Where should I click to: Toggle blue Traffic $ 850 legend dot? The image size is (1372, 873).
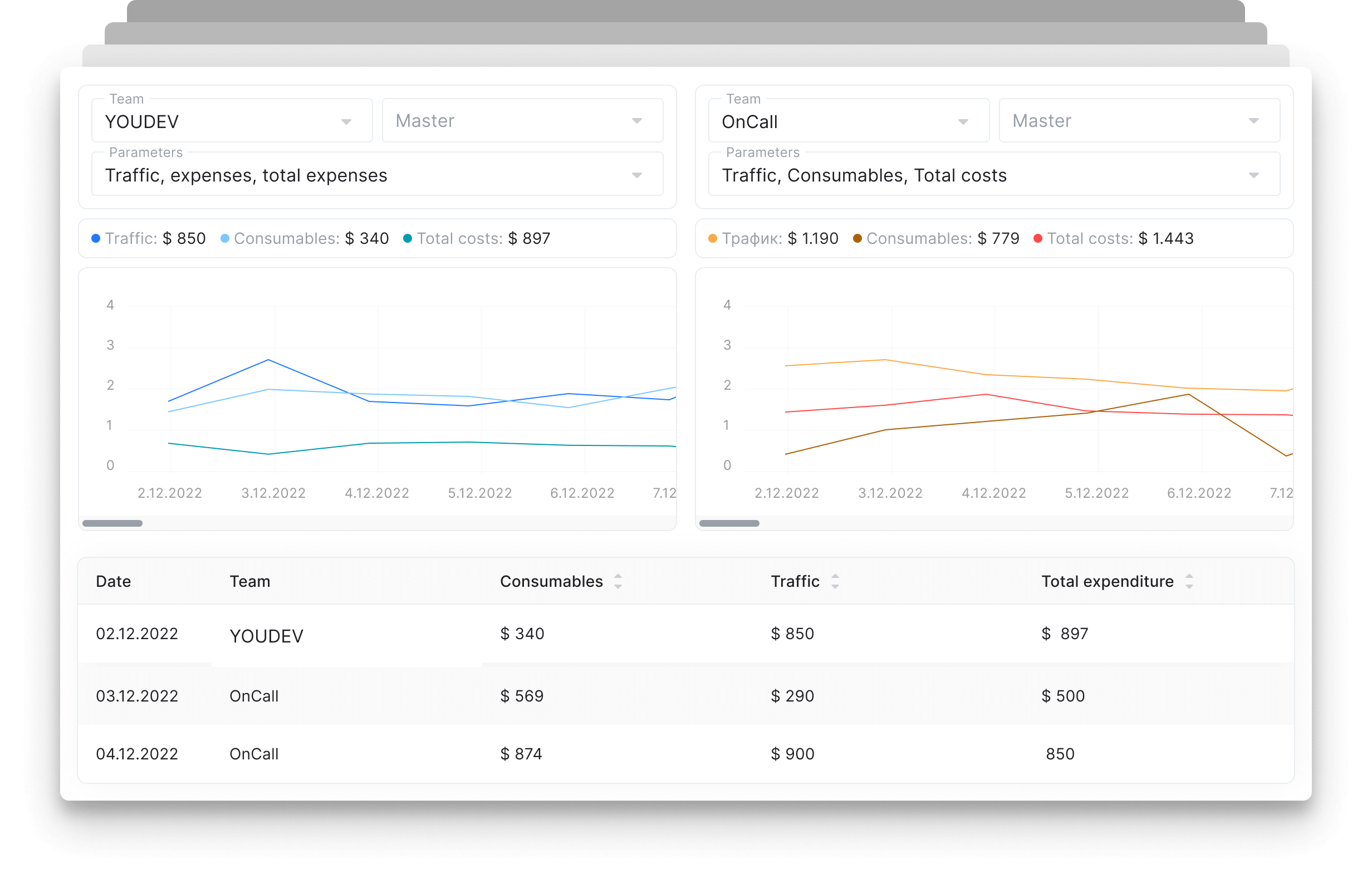[96, 238]
